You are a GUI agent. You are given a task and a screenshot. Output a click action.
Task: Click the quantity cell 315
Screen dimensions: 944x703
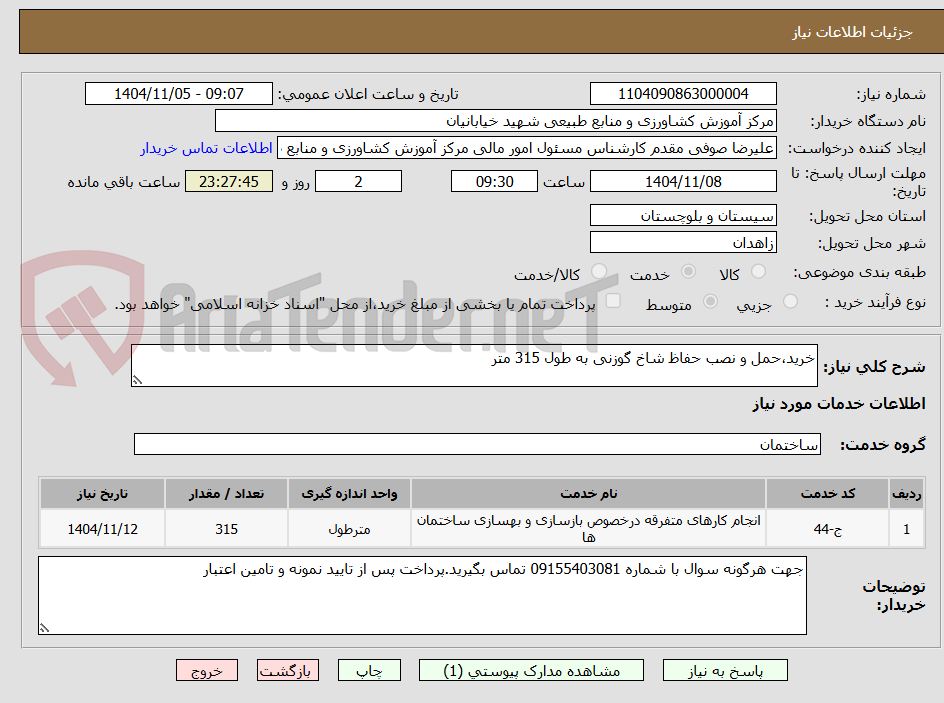(226, 528)
